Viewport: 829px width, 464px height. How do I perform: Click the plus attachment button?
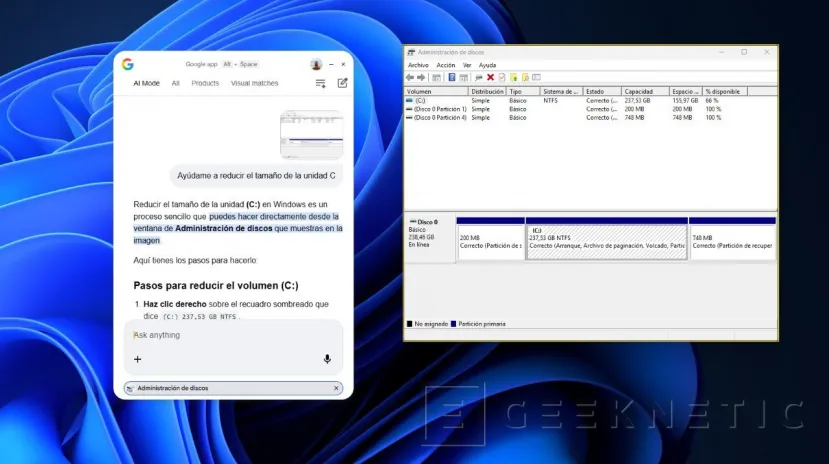tap(137, 359)
